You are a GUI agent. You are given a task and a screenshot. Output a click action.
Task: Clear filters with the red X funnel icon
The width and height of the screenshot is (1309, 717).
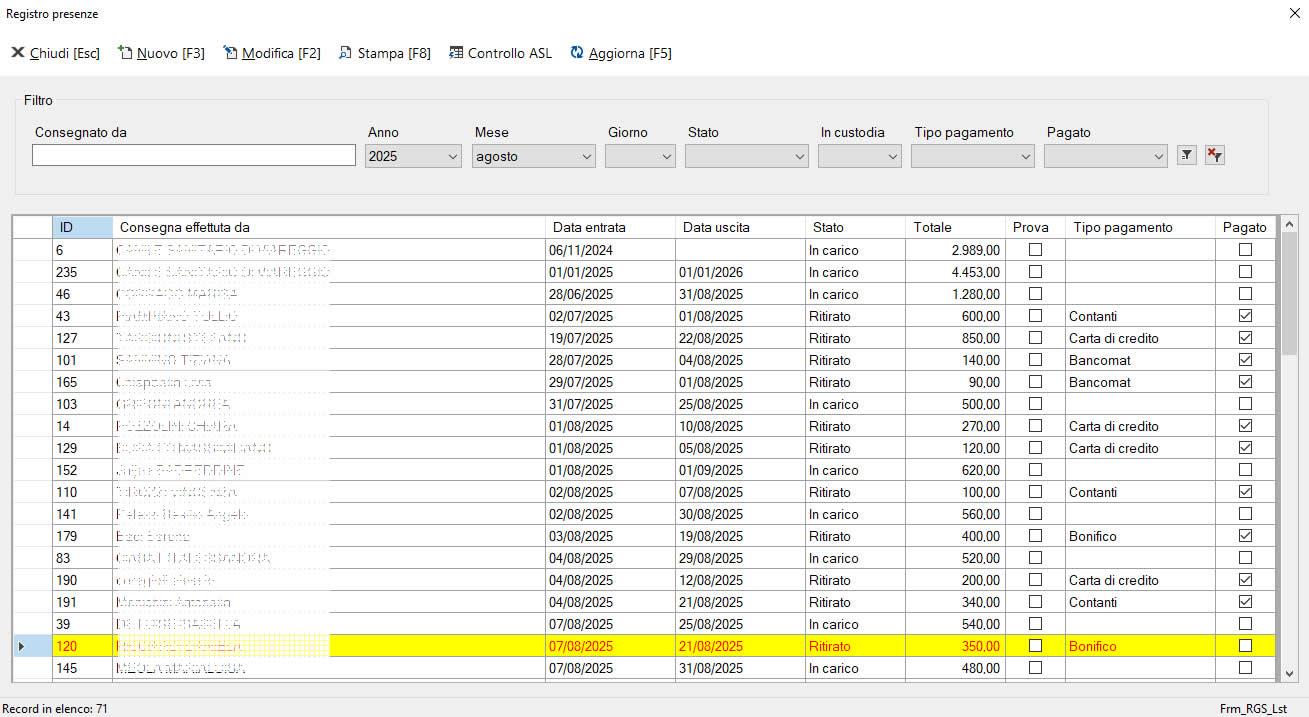(1214, 155)
